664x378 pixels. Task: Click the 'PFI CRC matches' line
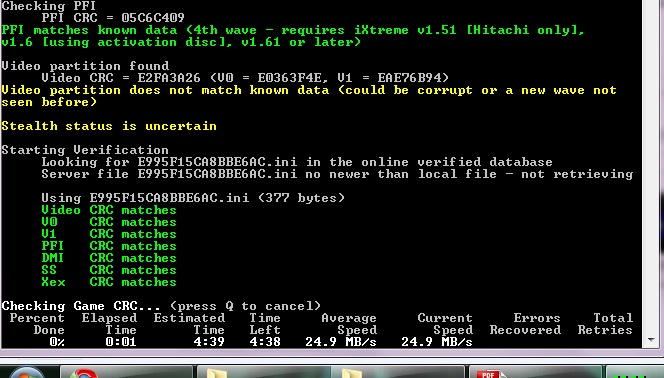109,246
